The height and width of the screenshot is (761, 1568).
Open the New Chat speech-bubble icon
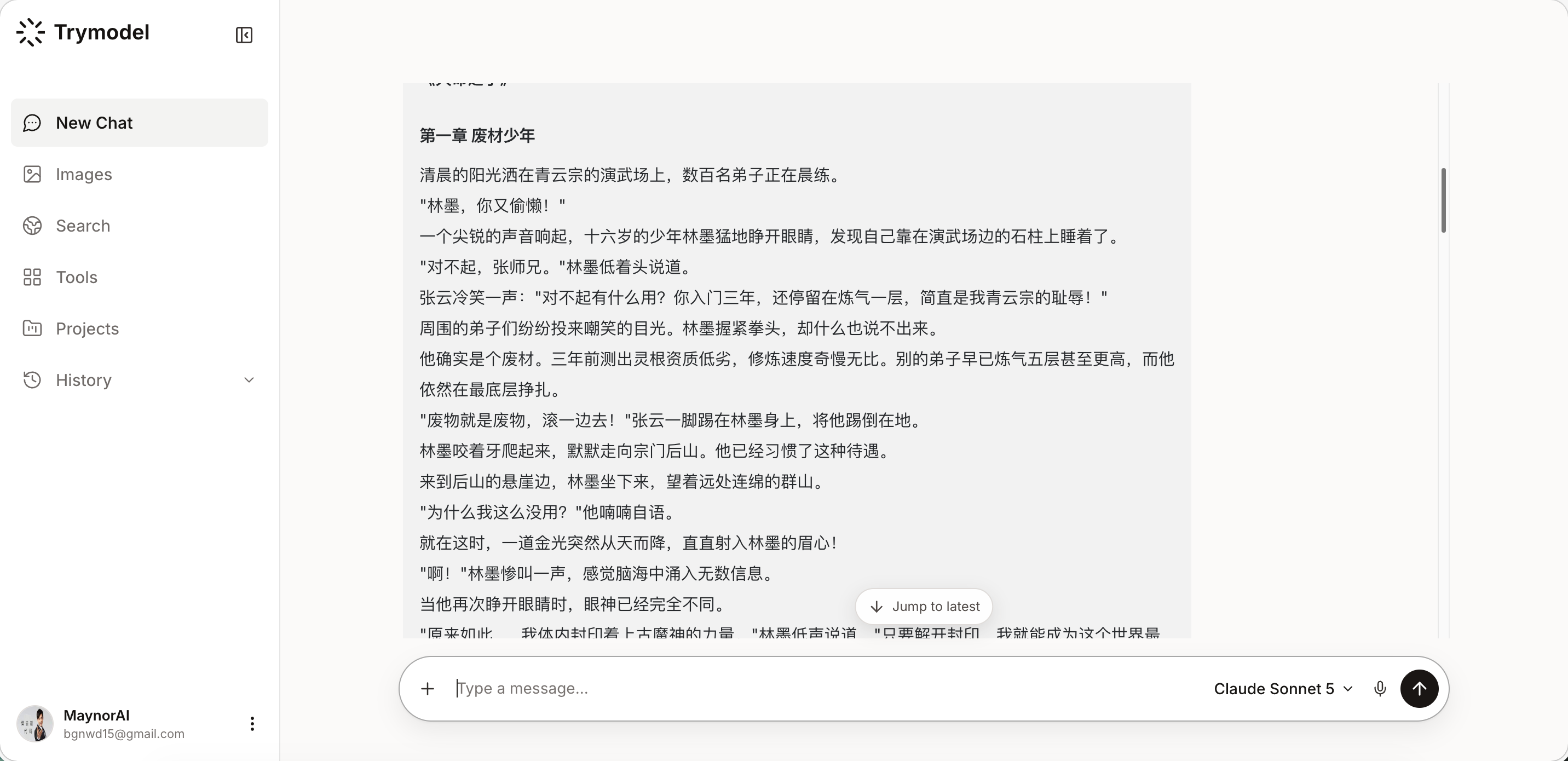(x=32, y=123)
